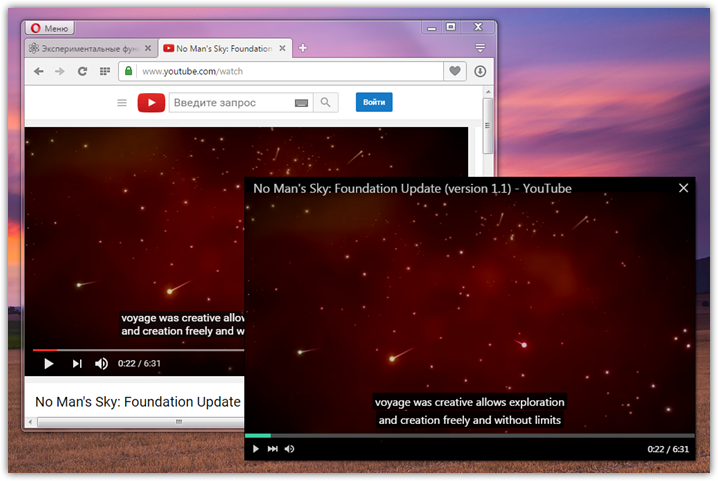The height and width of the screenshot is (481, 718).
Task: Open the Speed Dial grid icon
Action: (105, 71)
